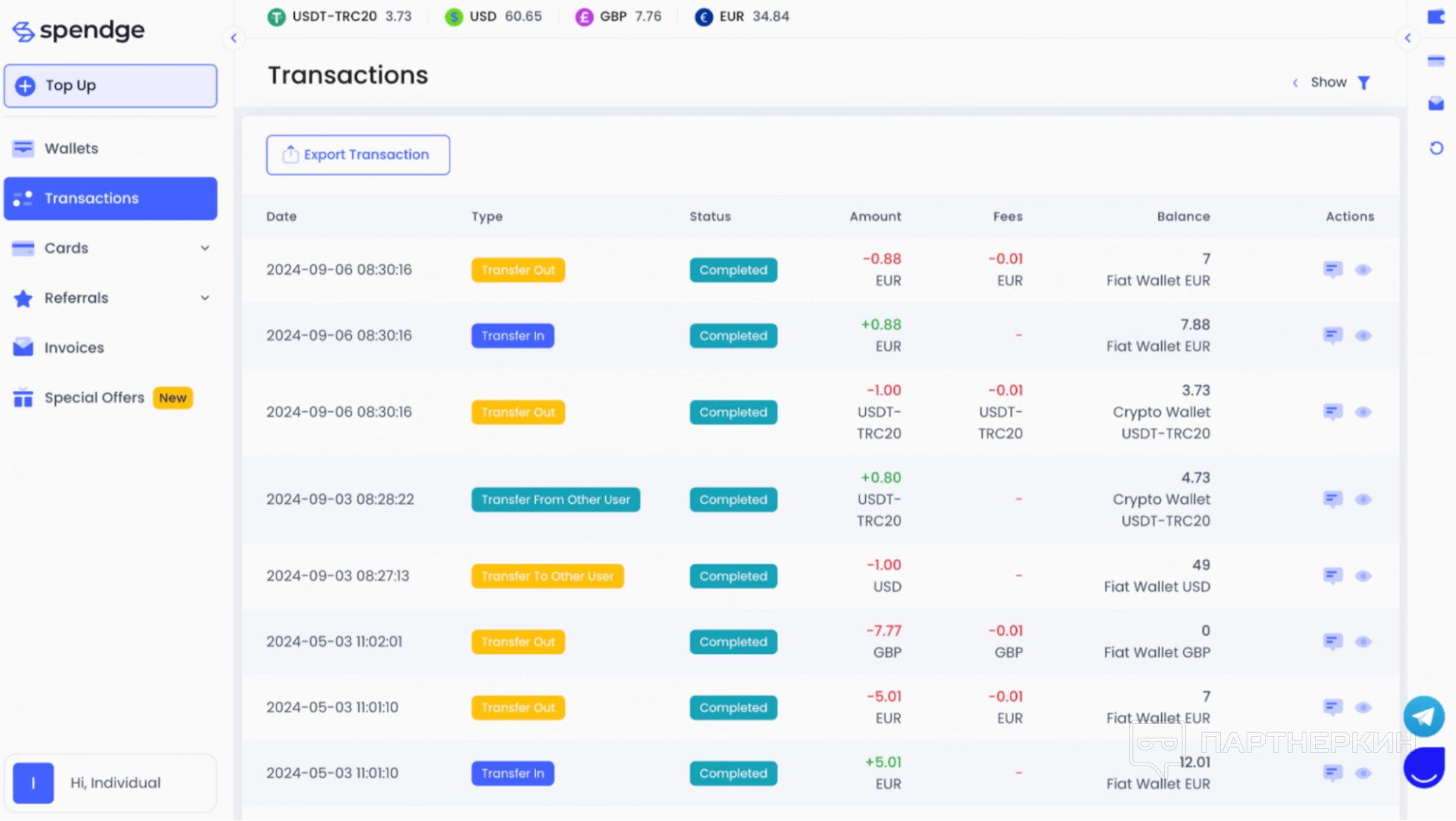Click the envelope icon in right sidebar
Image resolution: width=1456 pixels, height=821 pixels.
click(x=1436, y=104)
